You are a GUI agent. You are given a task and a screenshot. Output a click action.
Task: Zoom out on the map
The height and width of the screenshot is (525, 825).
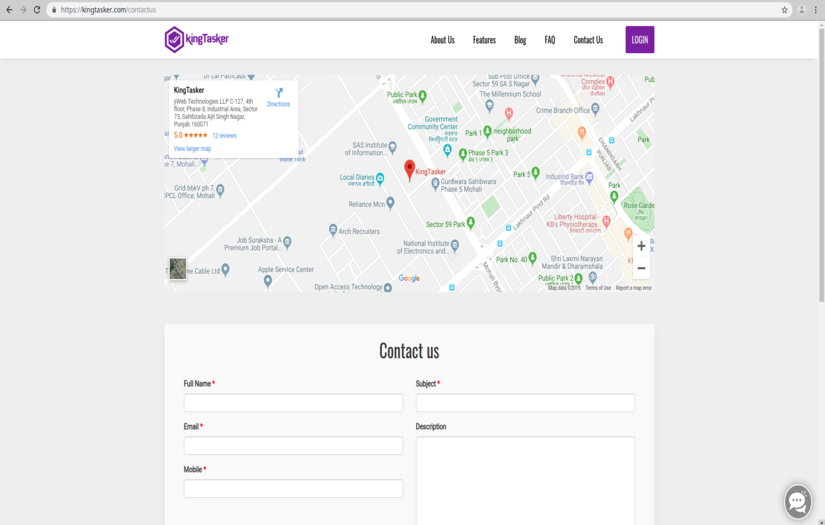tap(641, 268)
